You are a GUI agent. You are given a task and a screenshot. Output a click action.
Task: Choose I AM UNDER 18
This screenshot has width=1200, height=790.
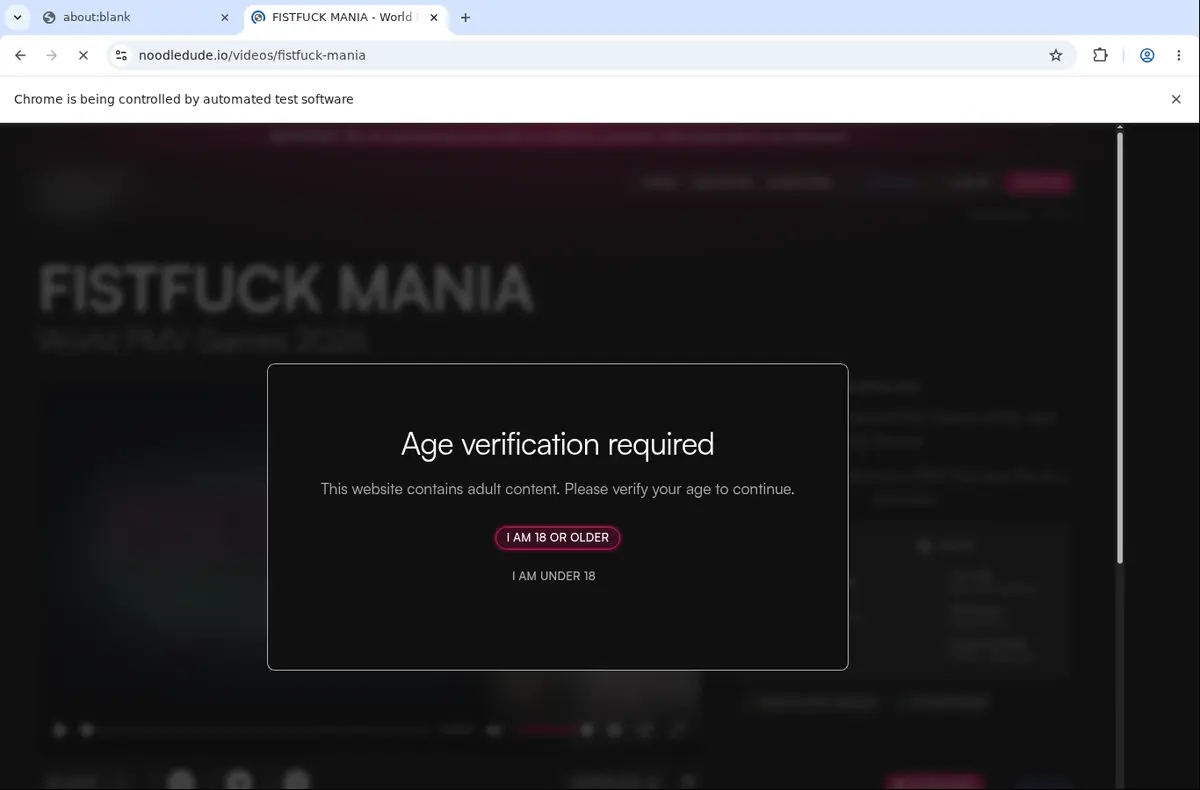554,576
